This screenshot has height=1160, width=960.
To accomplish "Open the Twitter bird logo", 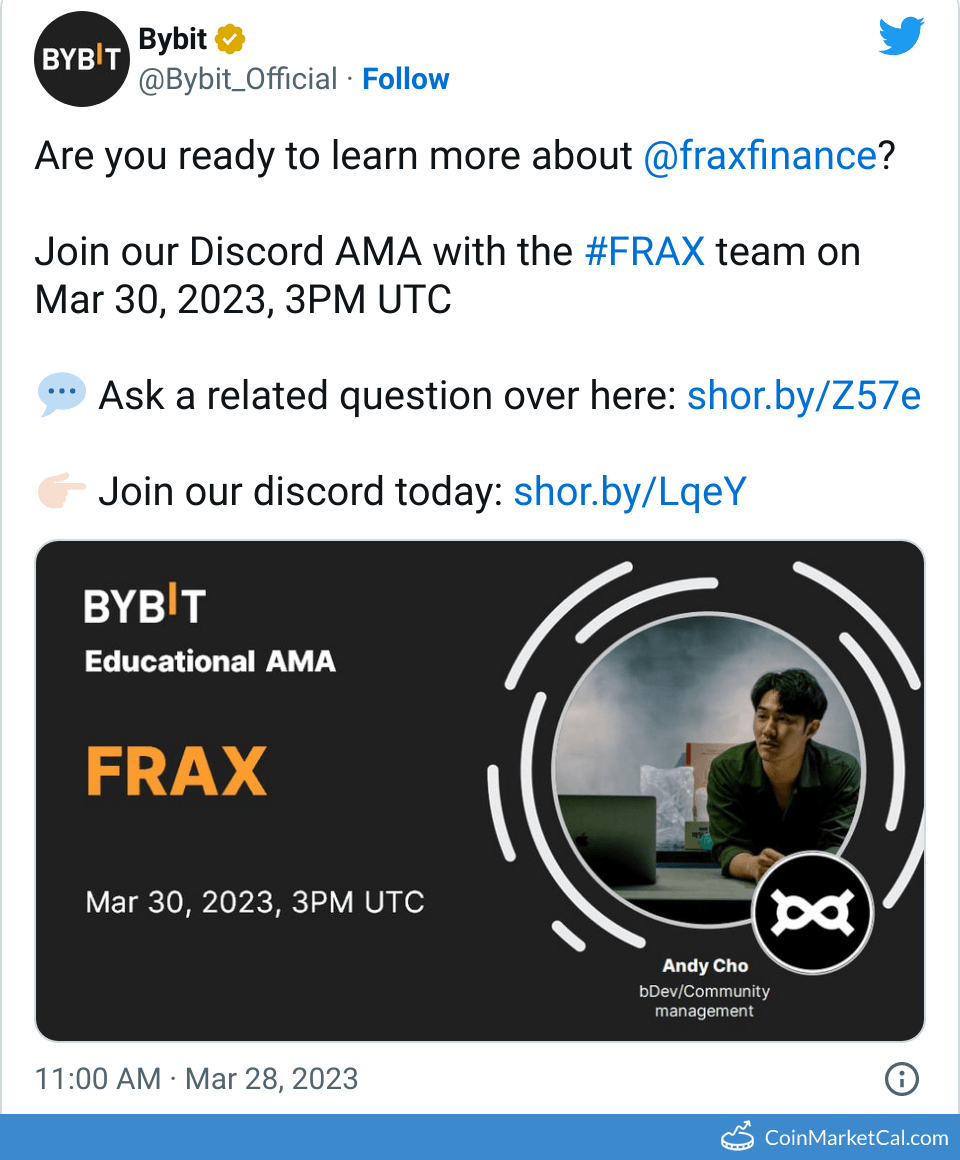I will click(x=901, y=38).
